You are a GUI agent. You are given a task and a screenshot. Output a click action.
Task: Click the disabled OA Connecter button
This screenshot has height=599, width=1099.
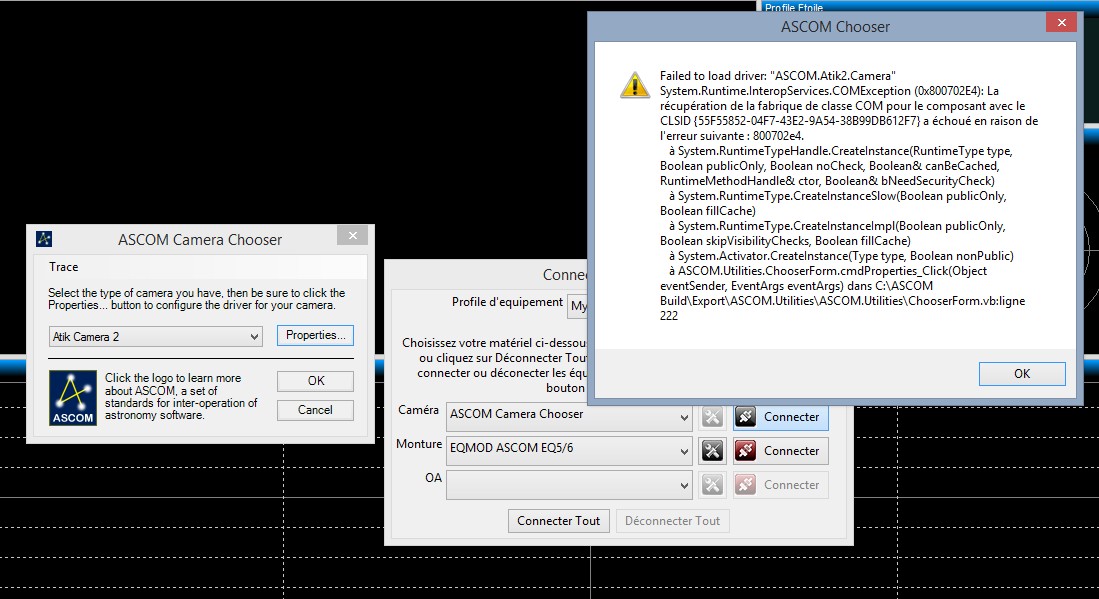(781, 485)
